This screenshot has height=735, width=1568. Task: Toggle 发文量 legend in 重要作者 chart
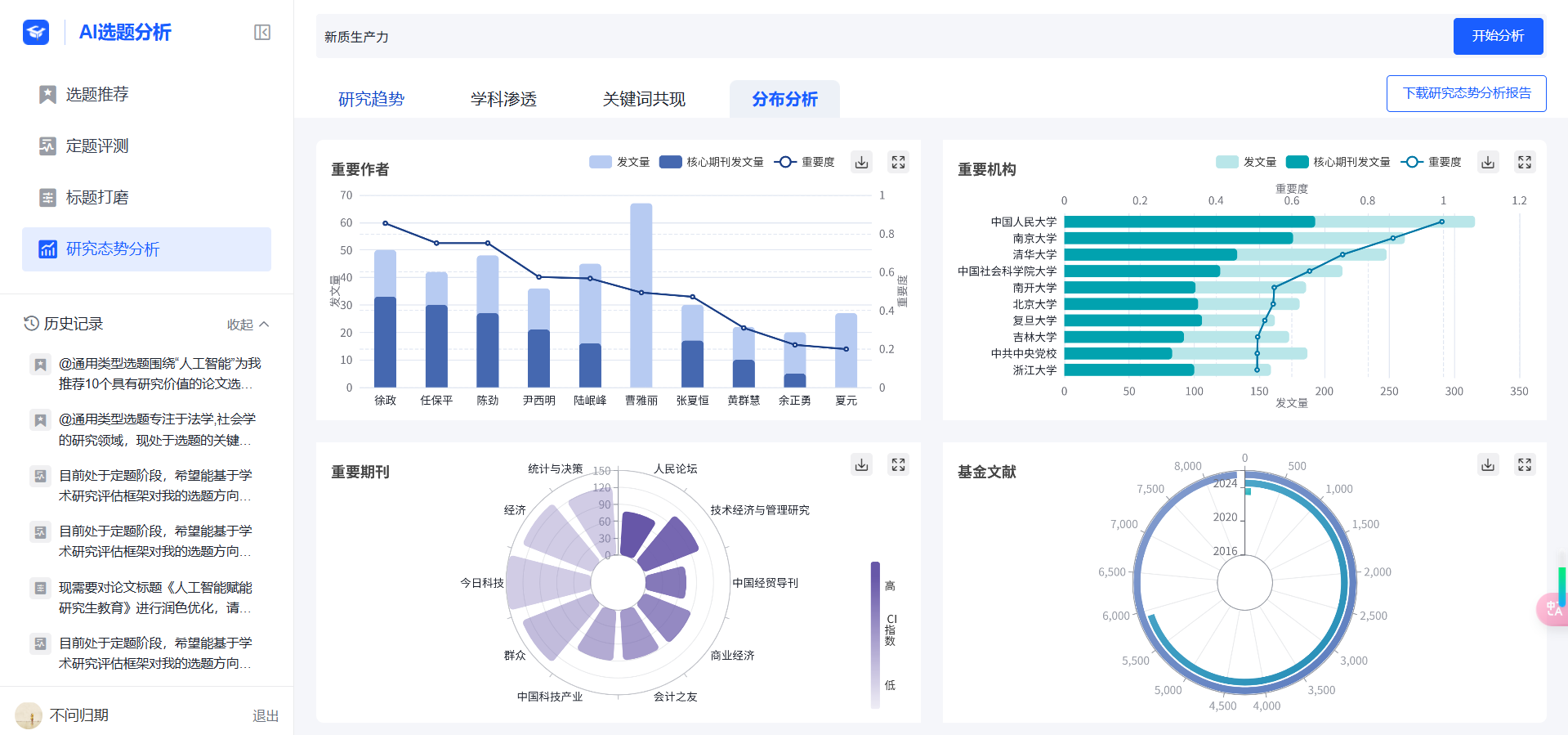pos(619,162)
